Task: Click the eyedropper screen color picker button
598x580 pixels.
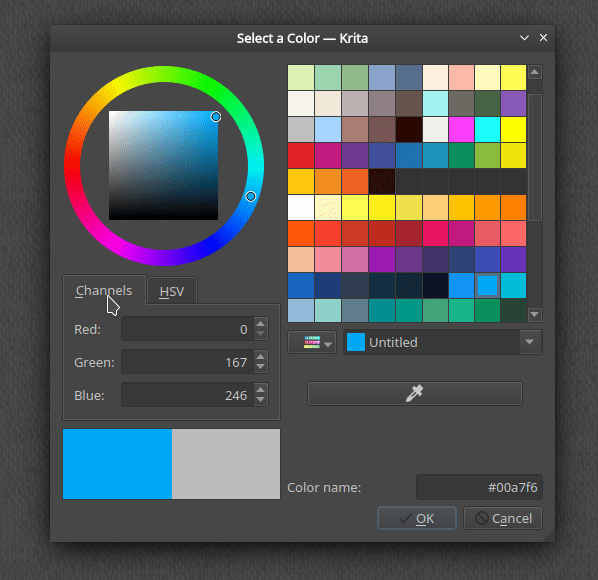Action: pos(415,393)
